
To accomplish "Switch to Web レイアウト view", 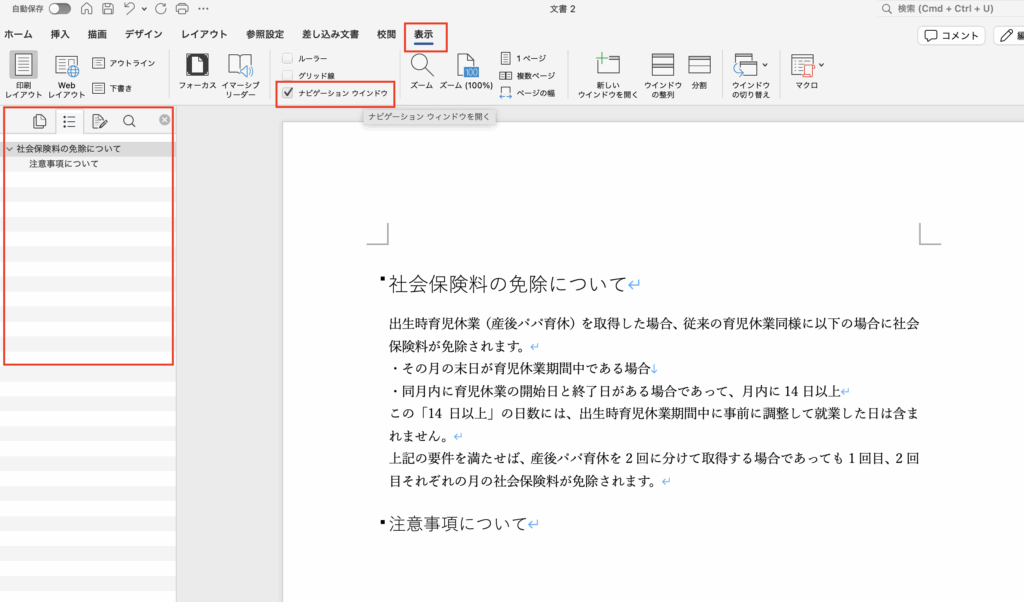I will 66,66.
